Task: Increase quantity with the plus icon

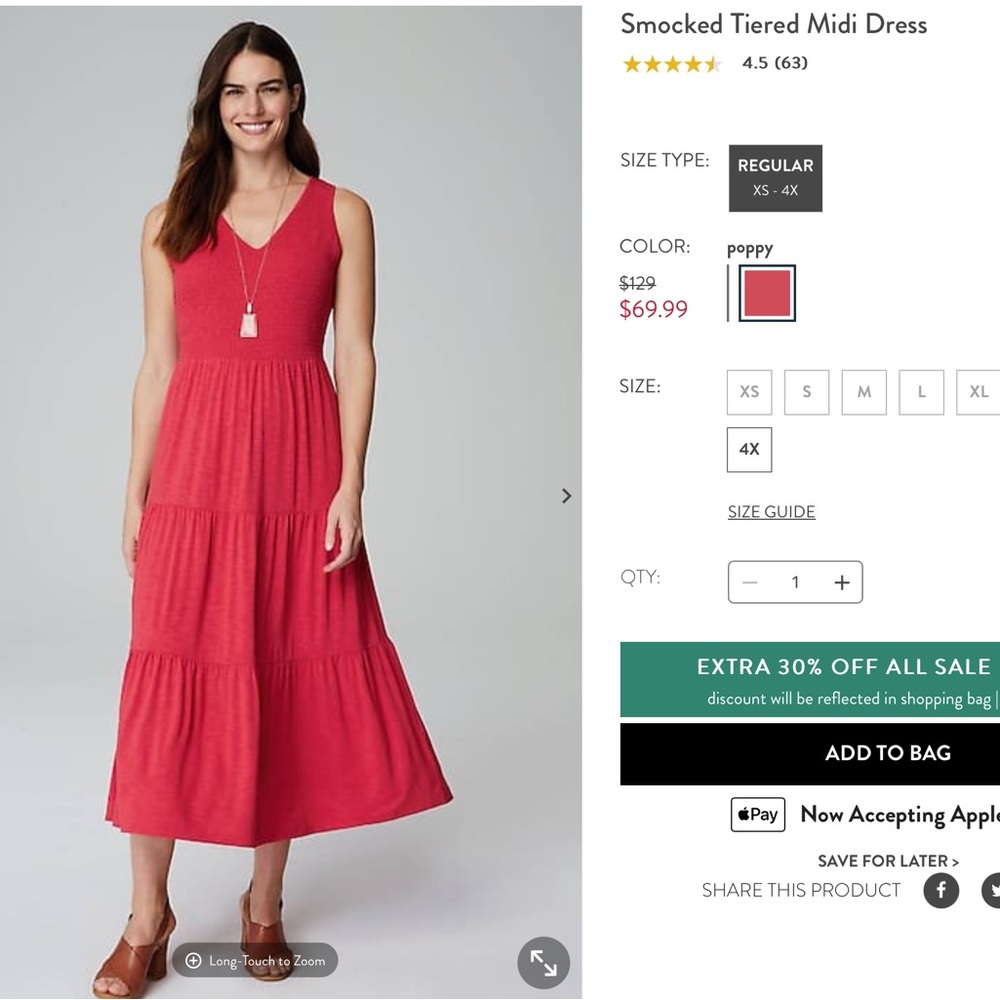Action: coord(842,582)
